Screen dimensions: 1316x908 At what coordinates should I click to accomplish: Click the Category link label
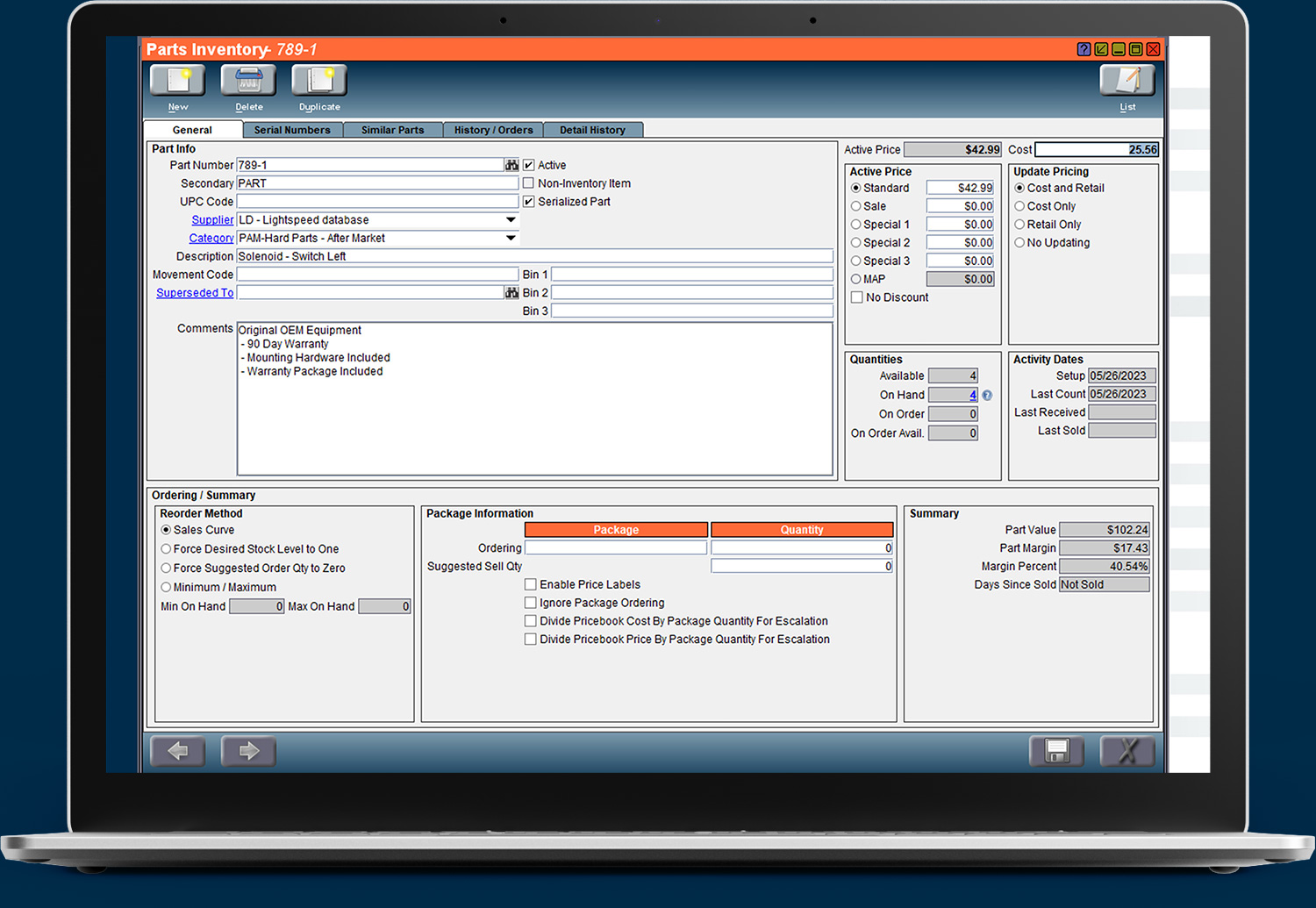click(211, 238)
